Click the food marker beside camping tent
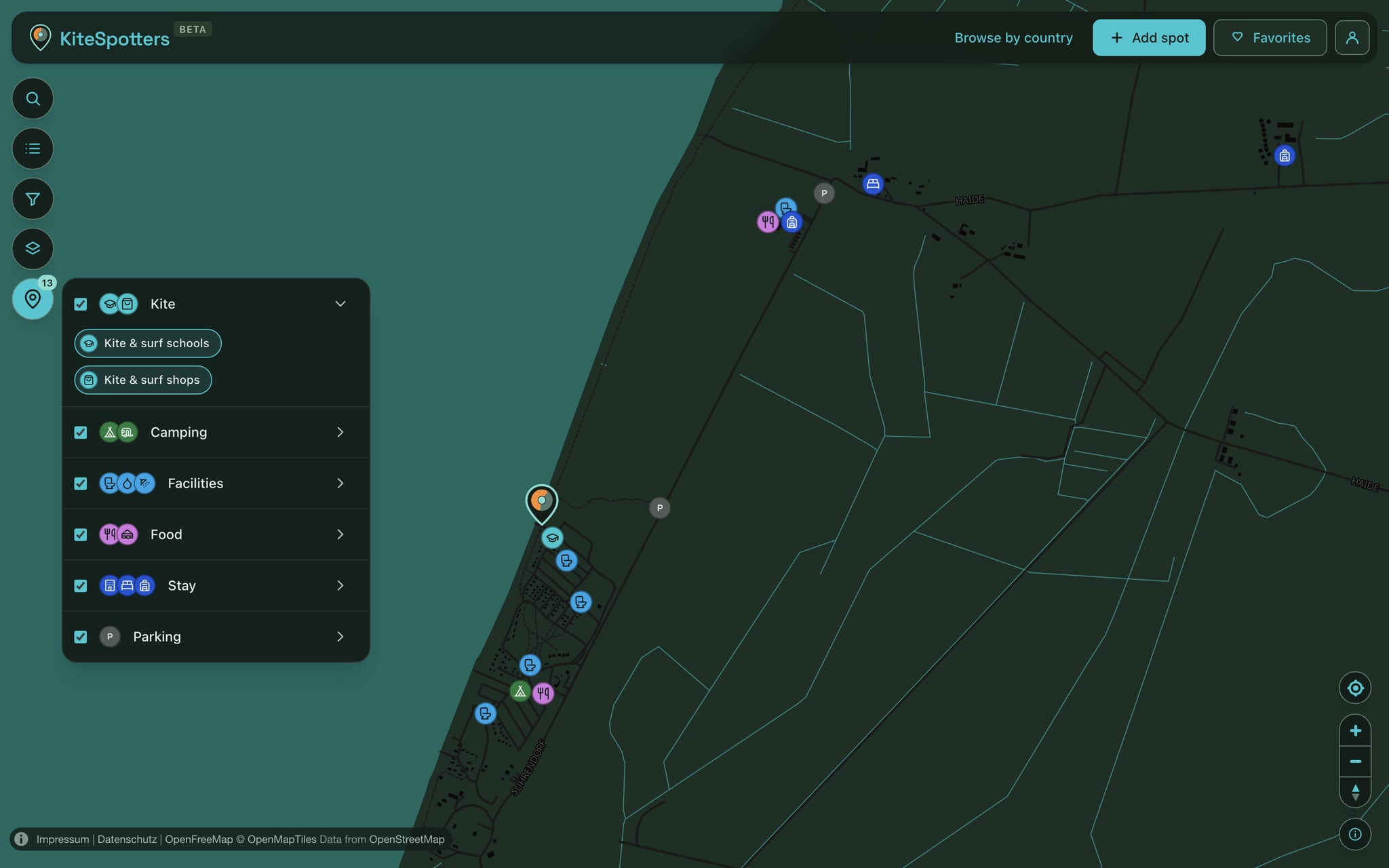The image size is (1389, 868). [x=543, y=693]
